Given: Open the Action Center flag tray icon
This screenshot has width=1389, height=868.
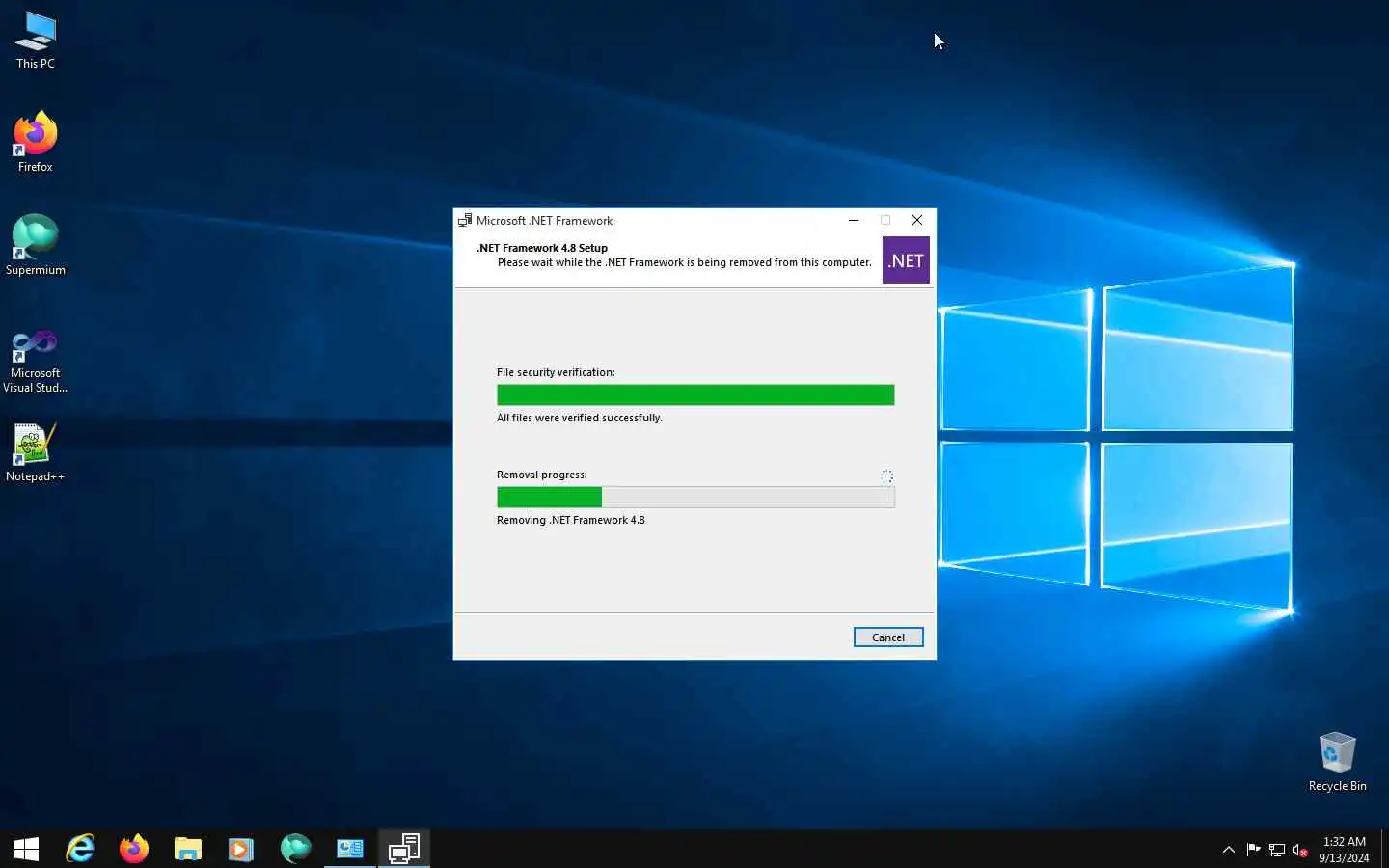Looking at the screenshot, I should [1253, 850].
